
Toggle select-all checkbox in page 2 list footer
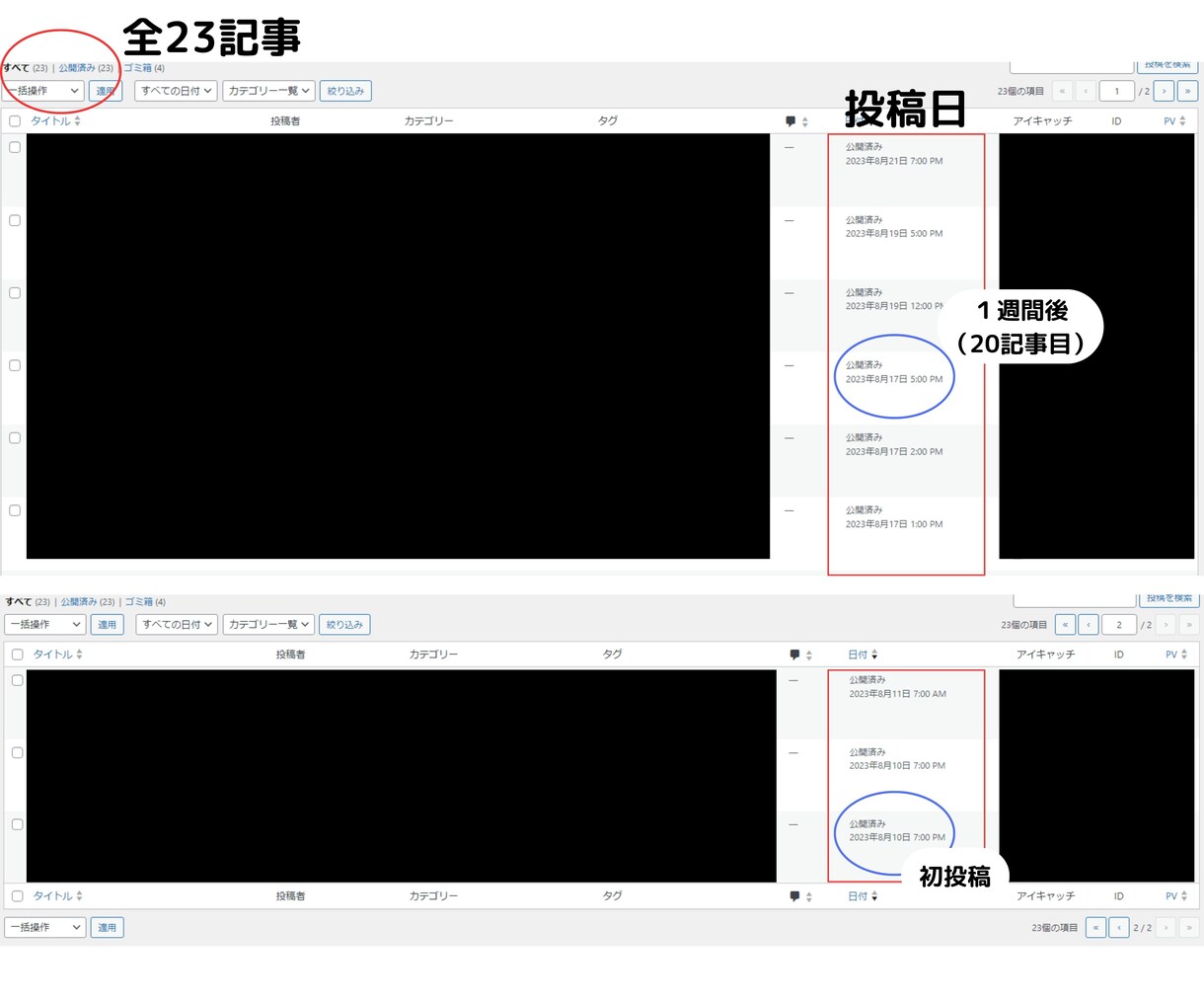click(17, 896)
